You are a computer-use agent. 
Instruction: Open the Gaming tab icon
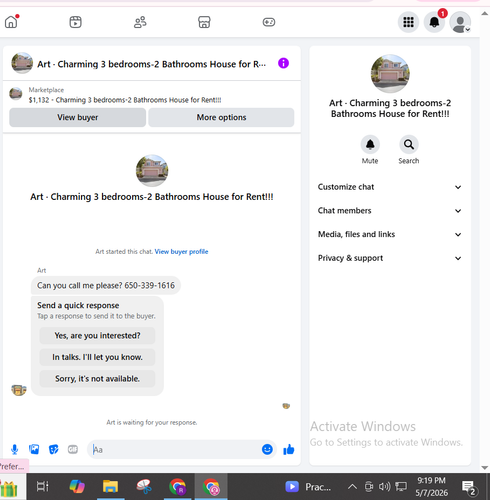pyautogui.click(x=269, y=22)
